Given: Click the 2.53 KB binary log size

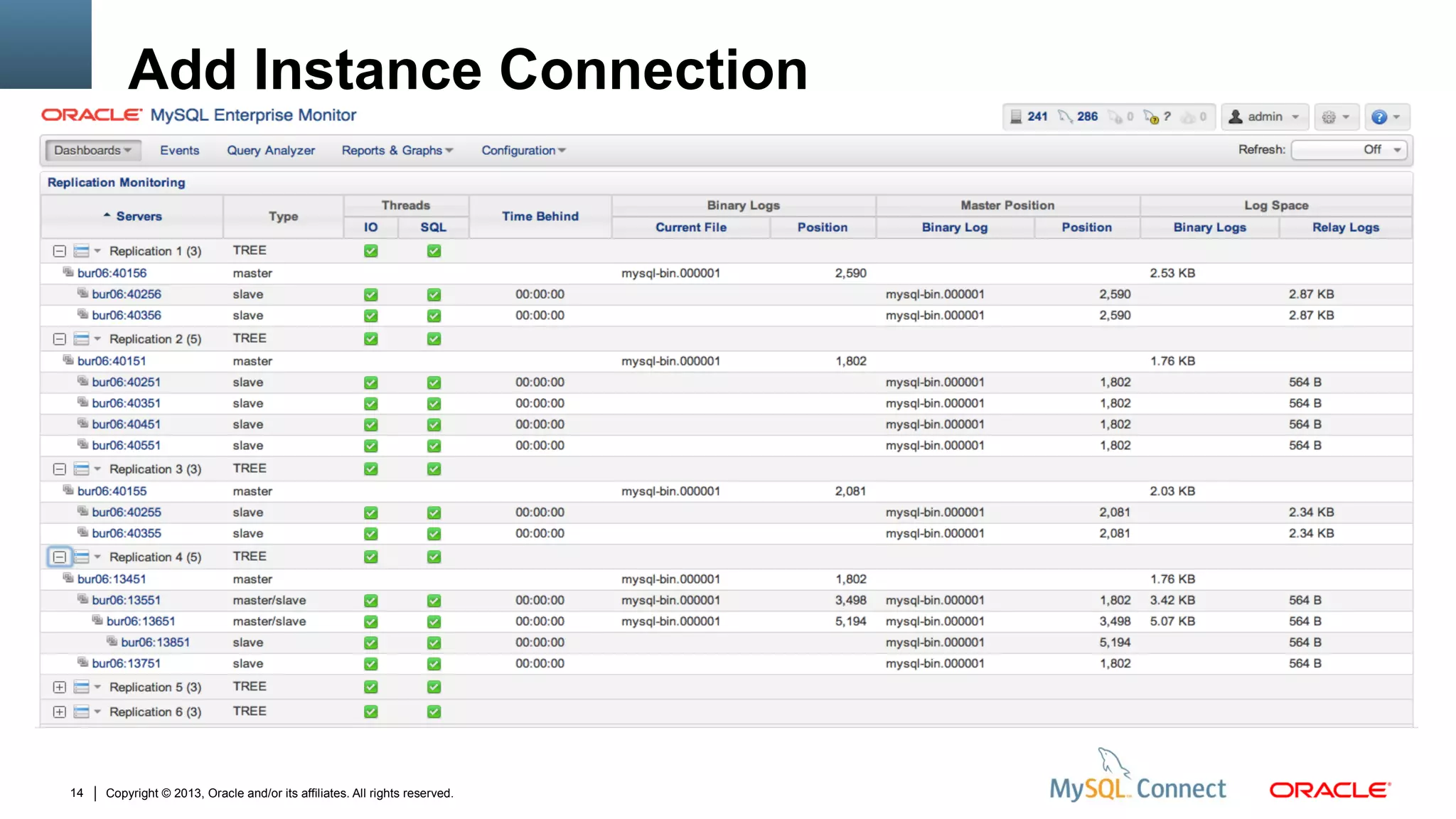Looking at the screenshot, I should tap(1172, 273).
